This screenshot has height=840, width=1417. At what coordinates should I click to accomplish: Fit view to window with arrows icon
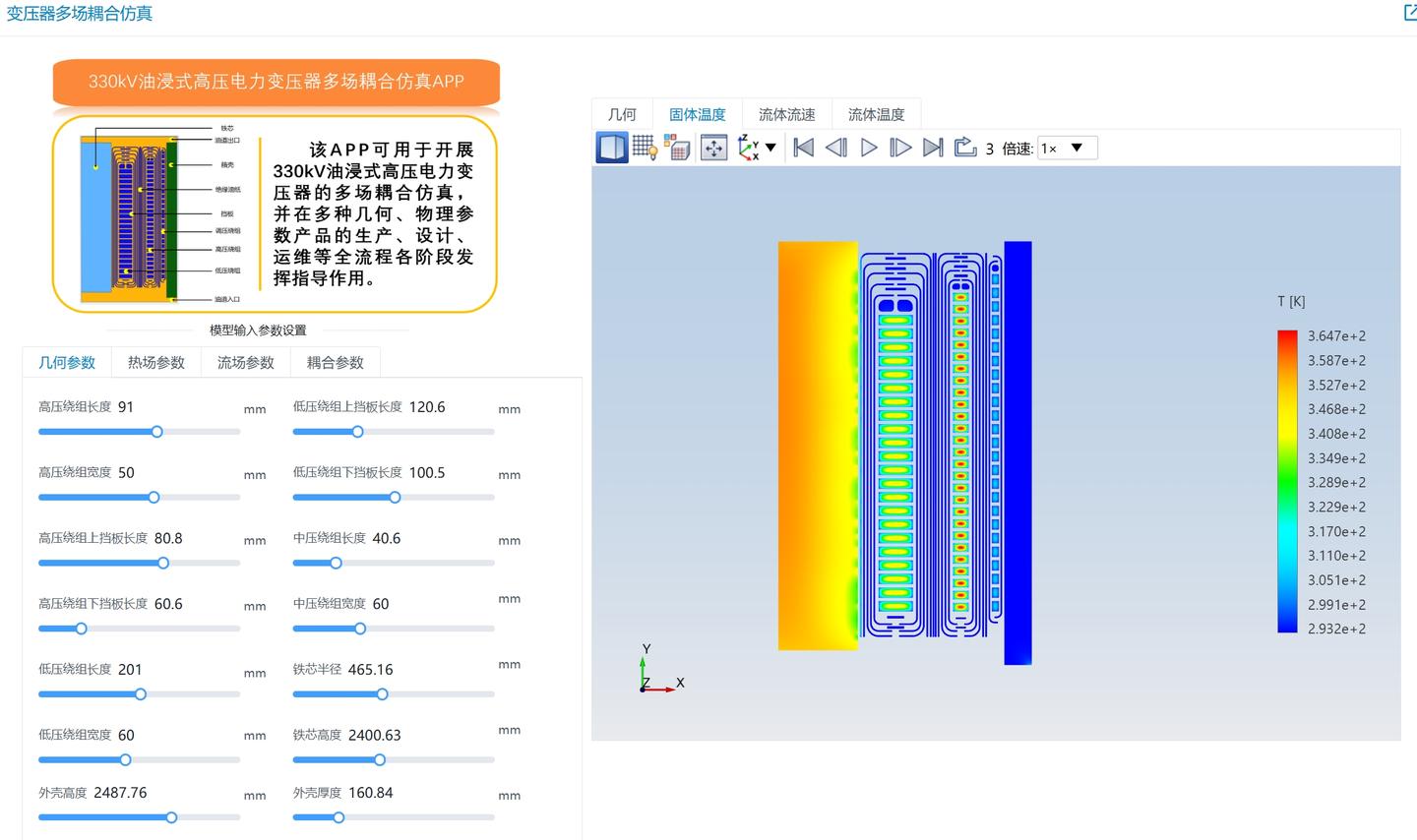(713, 148)
